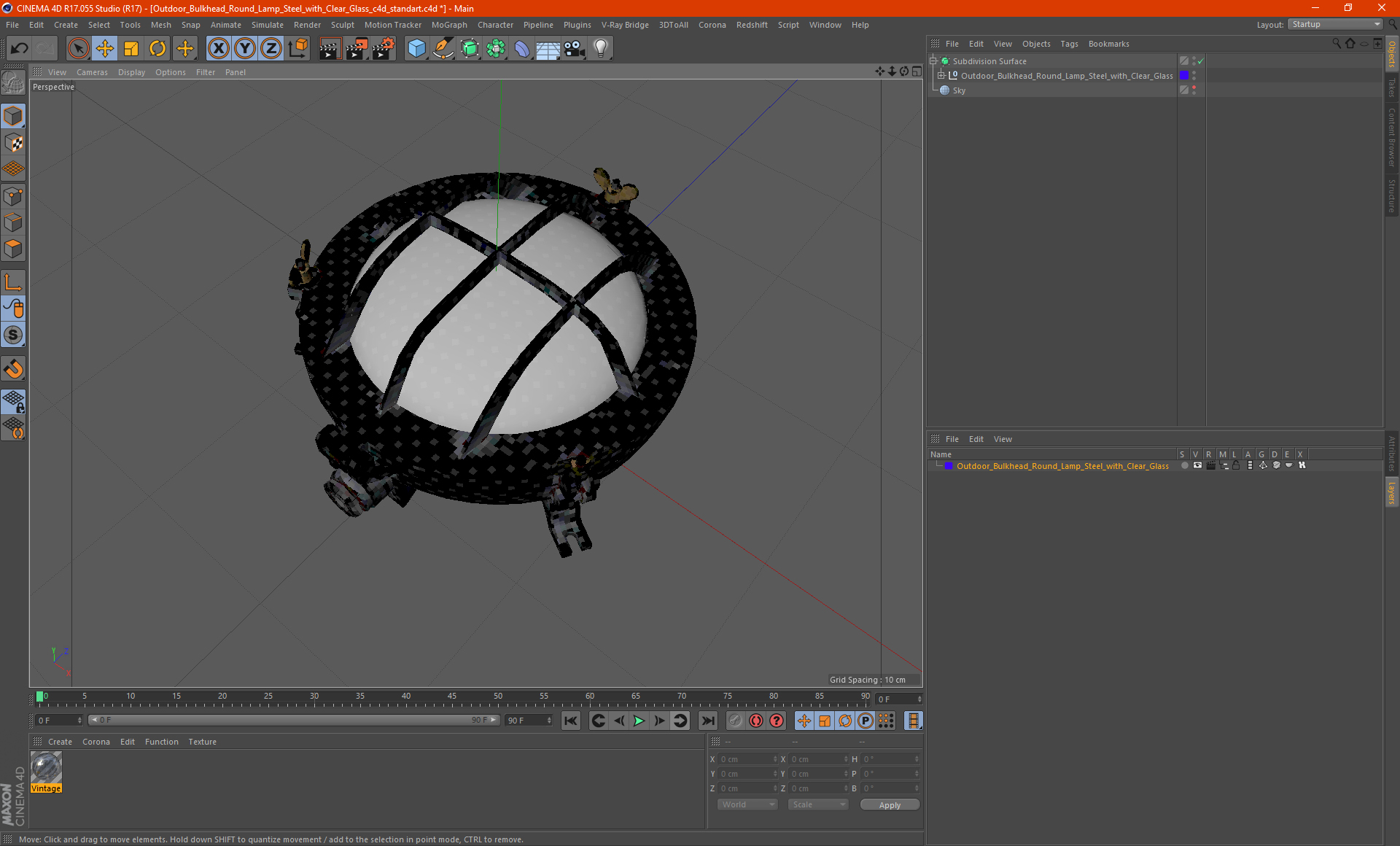Open the V-Ray Bridge menu
1400x846 pixels.
[x=625, y=25]
